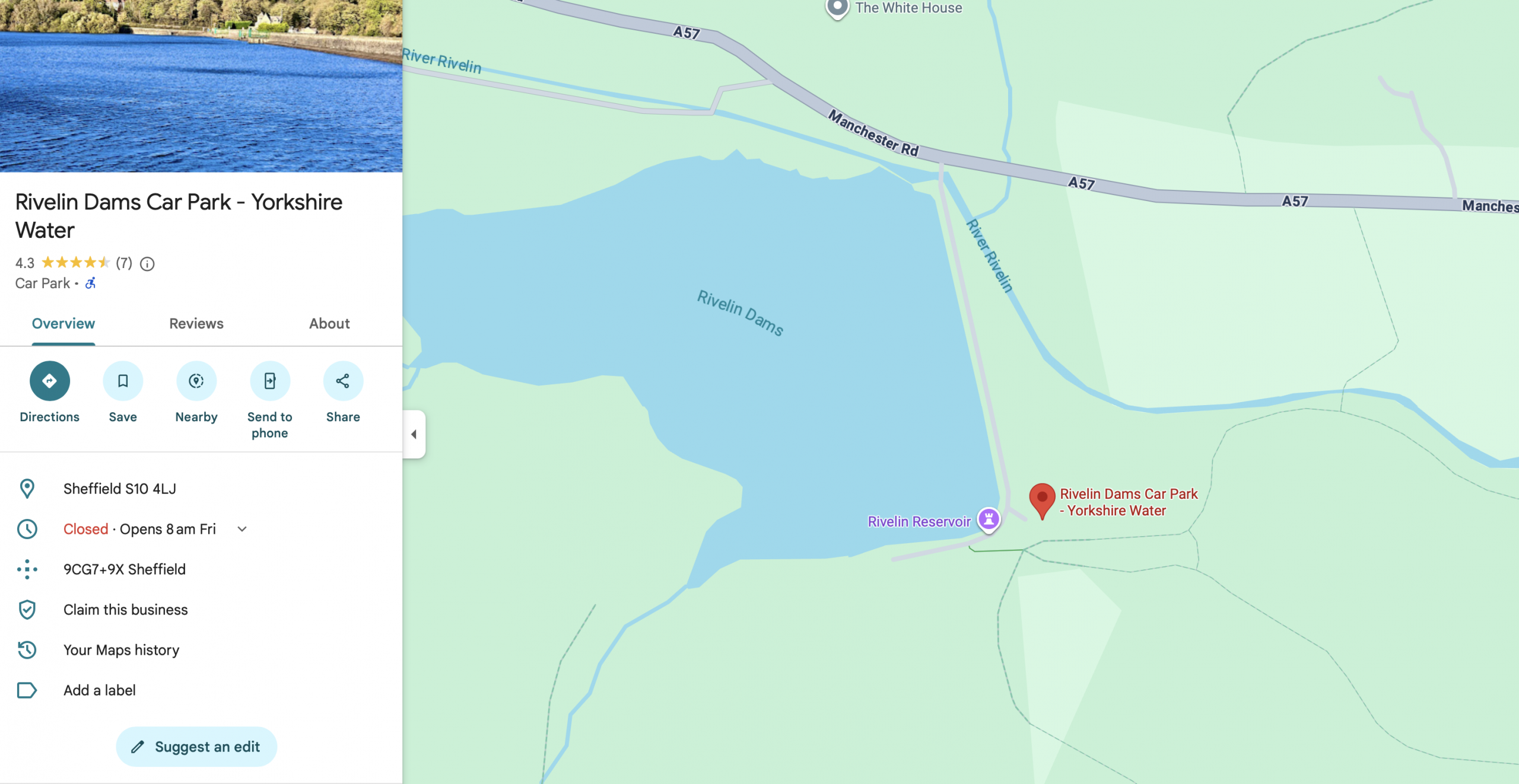Screen dimensions: 1519x784
Task: Click the wheelchair accessibility icon
Action: coord(91,283)
